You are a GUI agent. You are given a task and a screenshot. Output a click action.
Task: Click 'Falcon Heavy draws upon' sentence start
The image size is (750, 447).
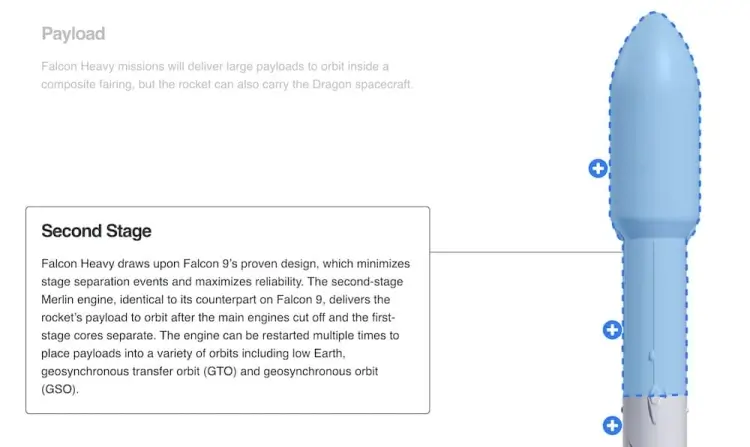coord(108,263)
